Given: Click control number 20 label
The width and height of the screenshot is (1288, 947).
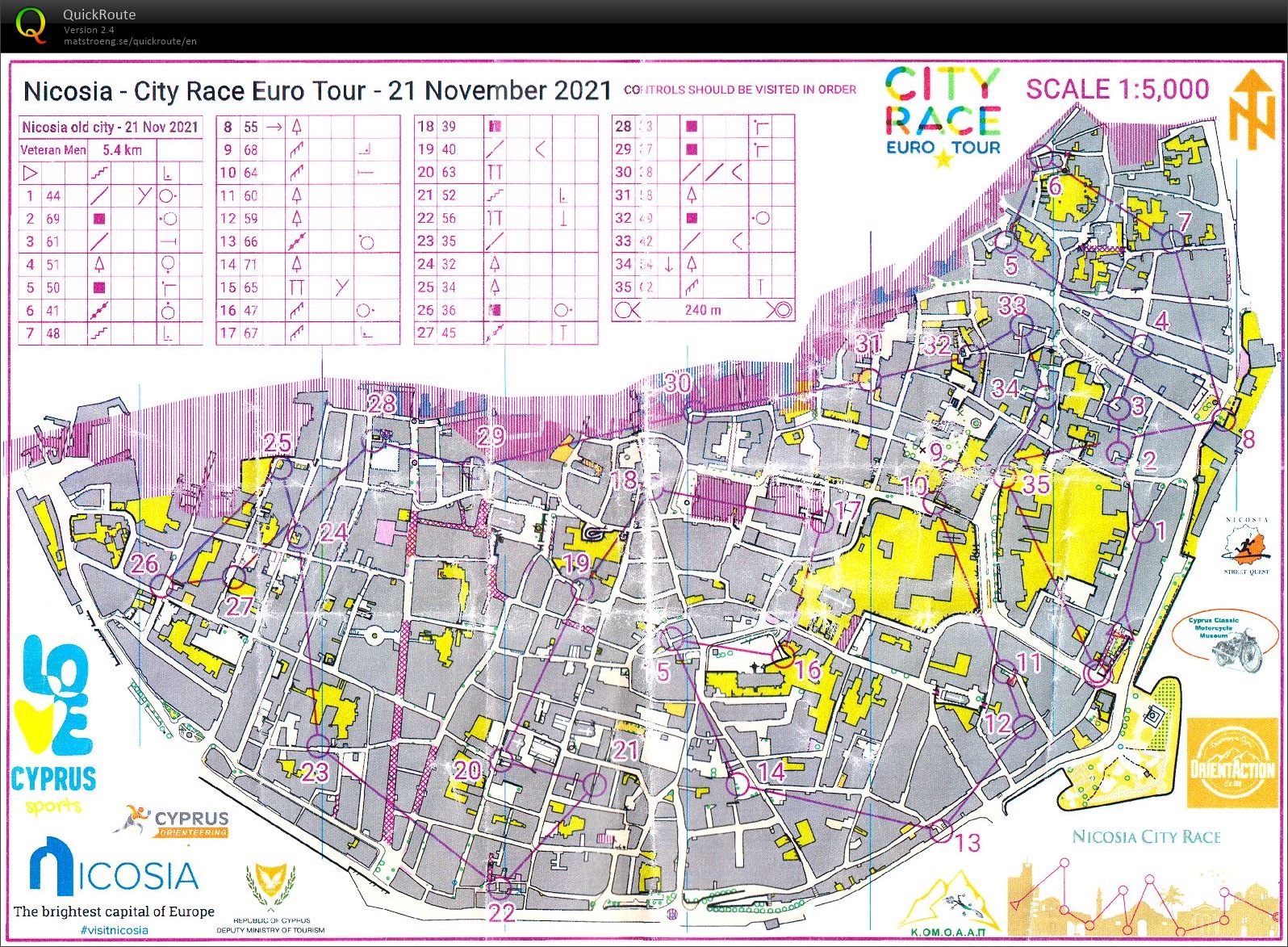Looking at the screenshot, I should [467, 770].
